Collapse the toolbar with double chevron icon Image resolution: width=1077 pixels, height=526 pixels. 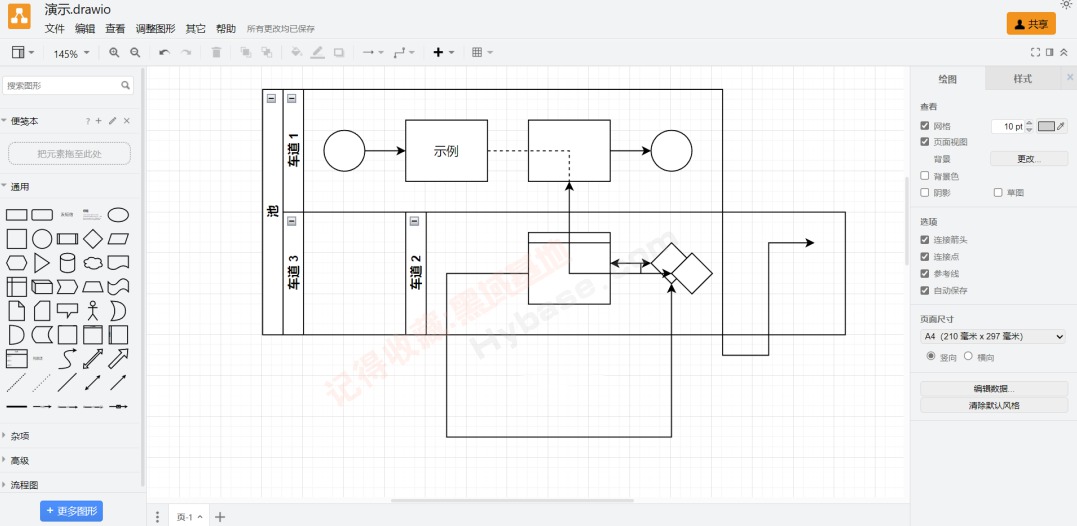1063,52
